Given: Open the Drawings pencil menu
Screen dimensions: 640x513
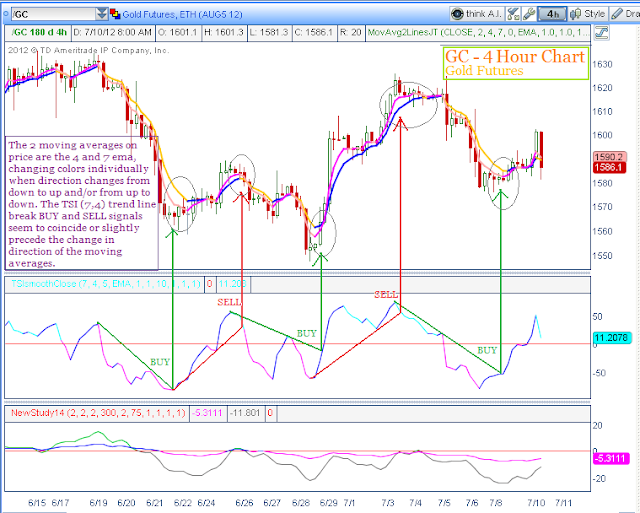Looking at the screenshot, I should [x=625, y=14].
